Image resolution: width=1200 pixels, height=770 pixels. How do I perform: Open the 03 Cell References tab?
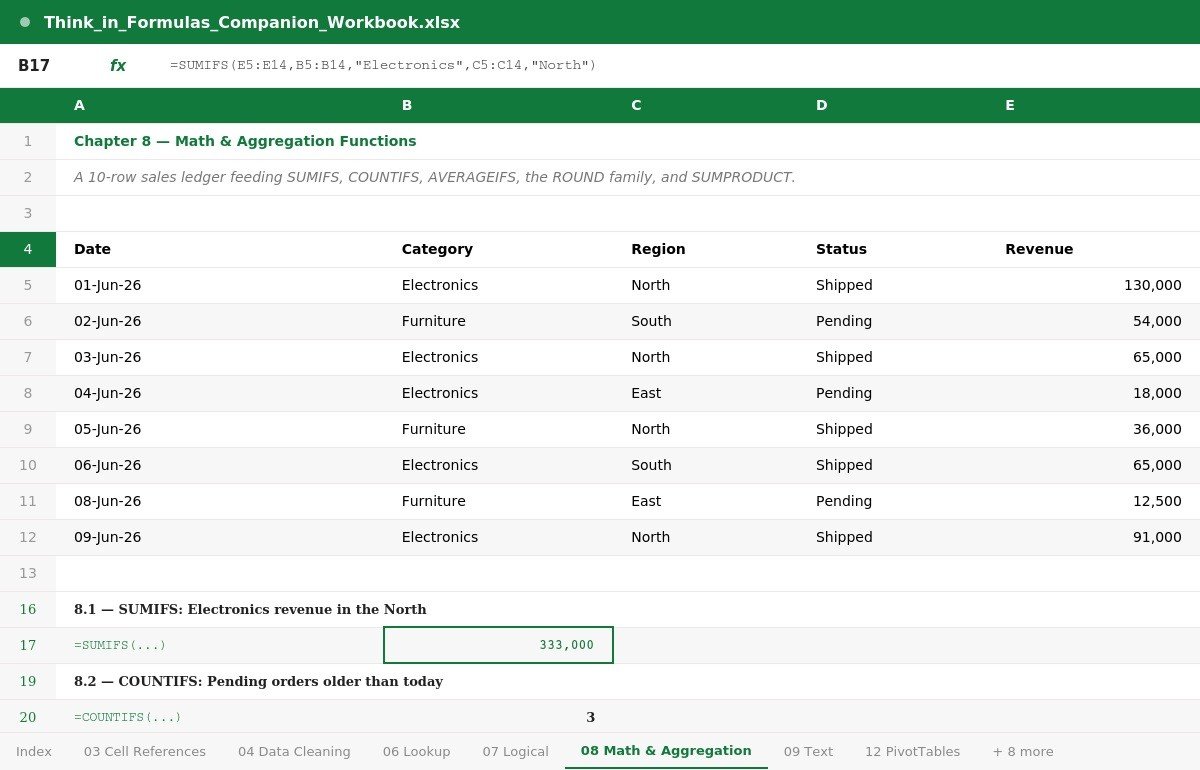coord(145,751)
